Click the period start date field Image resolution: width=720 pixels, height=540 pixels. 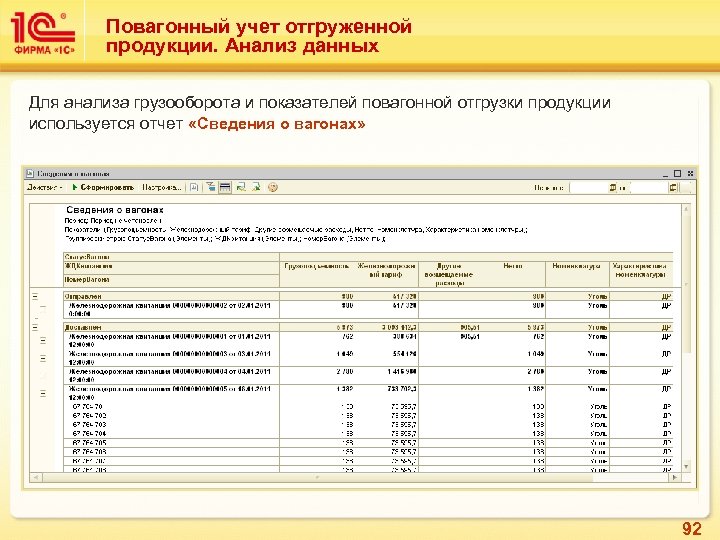pos(589,187)
